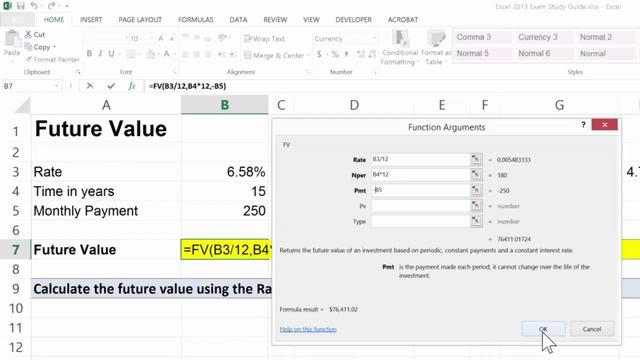Switch to the DATA ribbon tab
This screenshot has height=360, width=640.
click(238, 20)
